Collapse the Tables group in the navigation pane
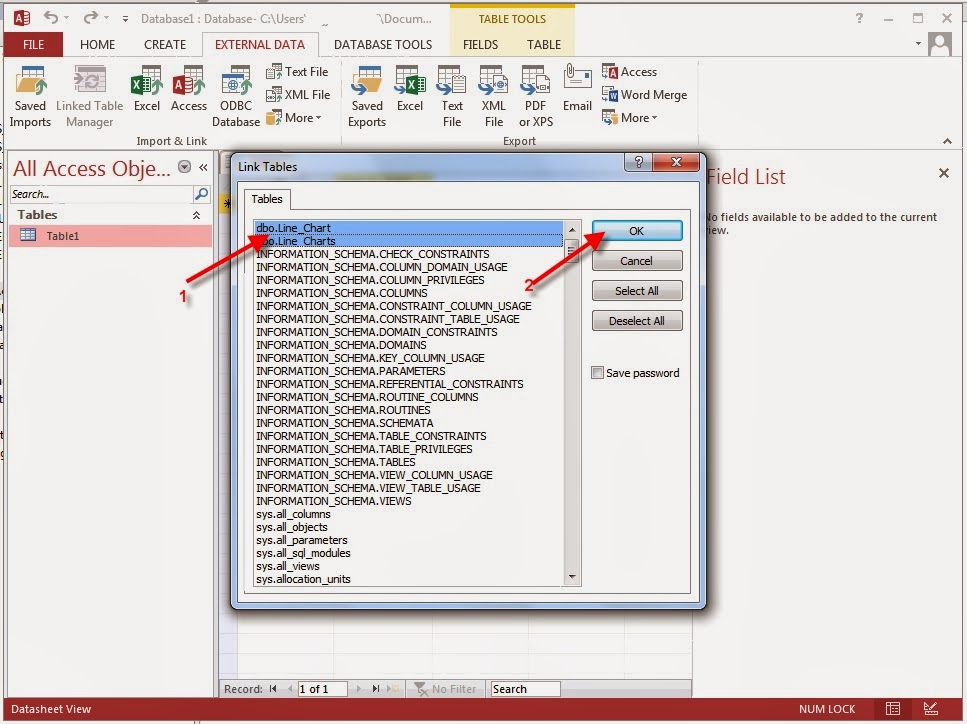 pyautogui.click(x=198, y=214)
